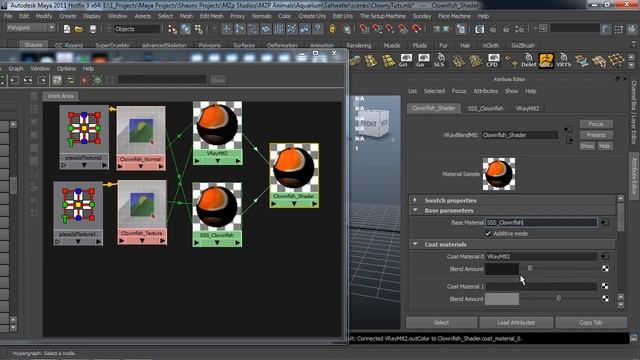Select by component type mode icon
The width and height of the screenshot is (640, 360).
[x=199, y=29]
